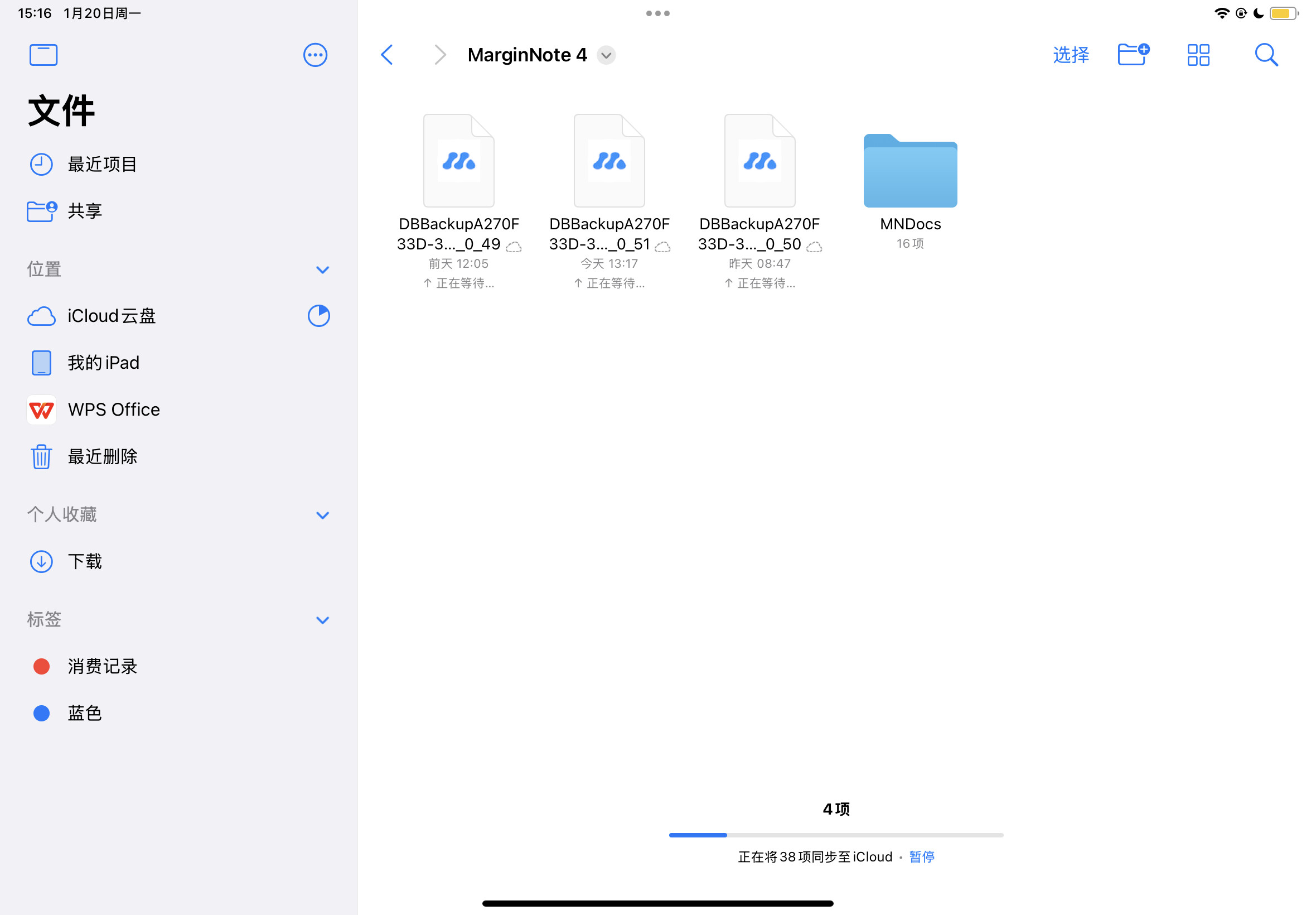The height and width of the screenshot is (915, 1316).
Task: Tap the 选择 button
Action: coord(1071,55)
